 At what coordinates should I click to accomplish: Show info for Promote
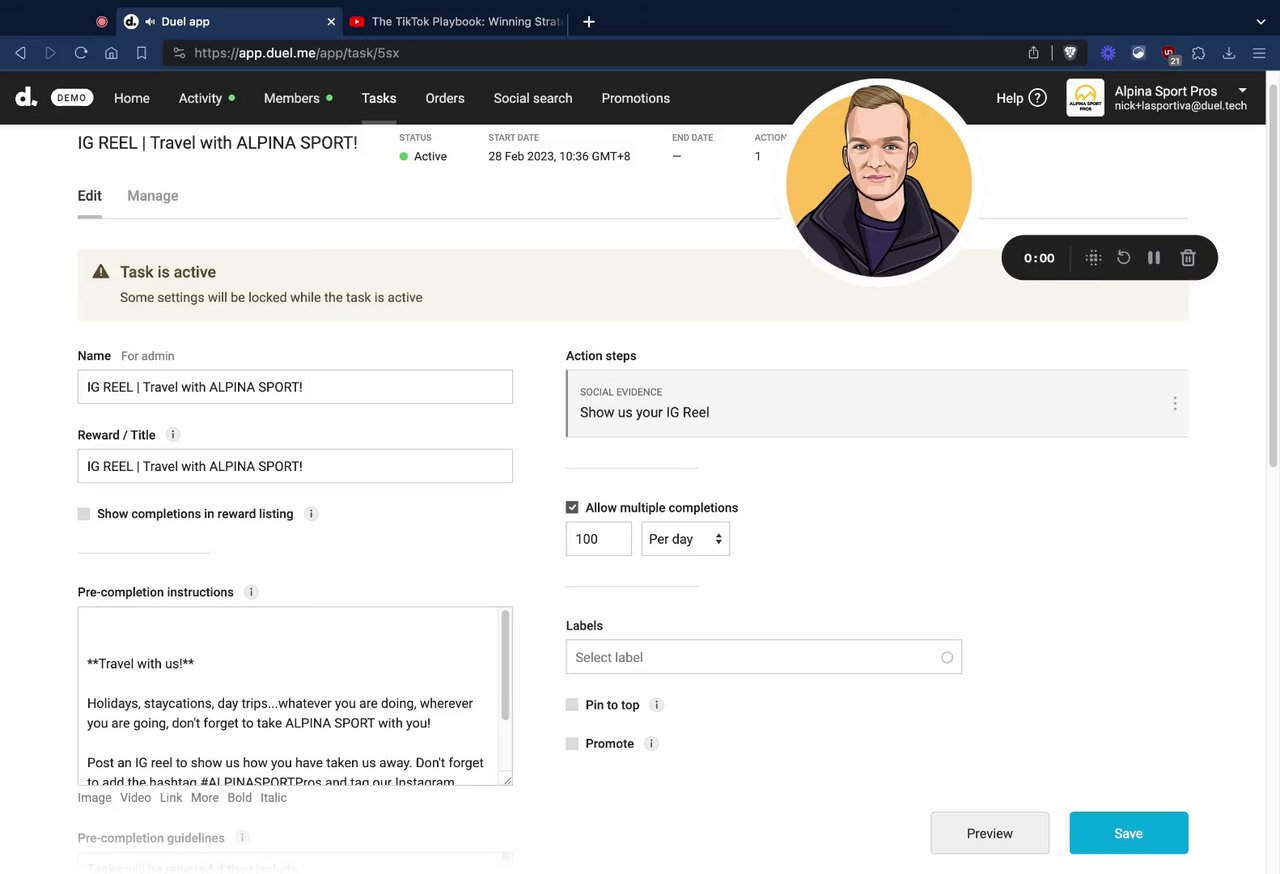(x=651, y=744)
